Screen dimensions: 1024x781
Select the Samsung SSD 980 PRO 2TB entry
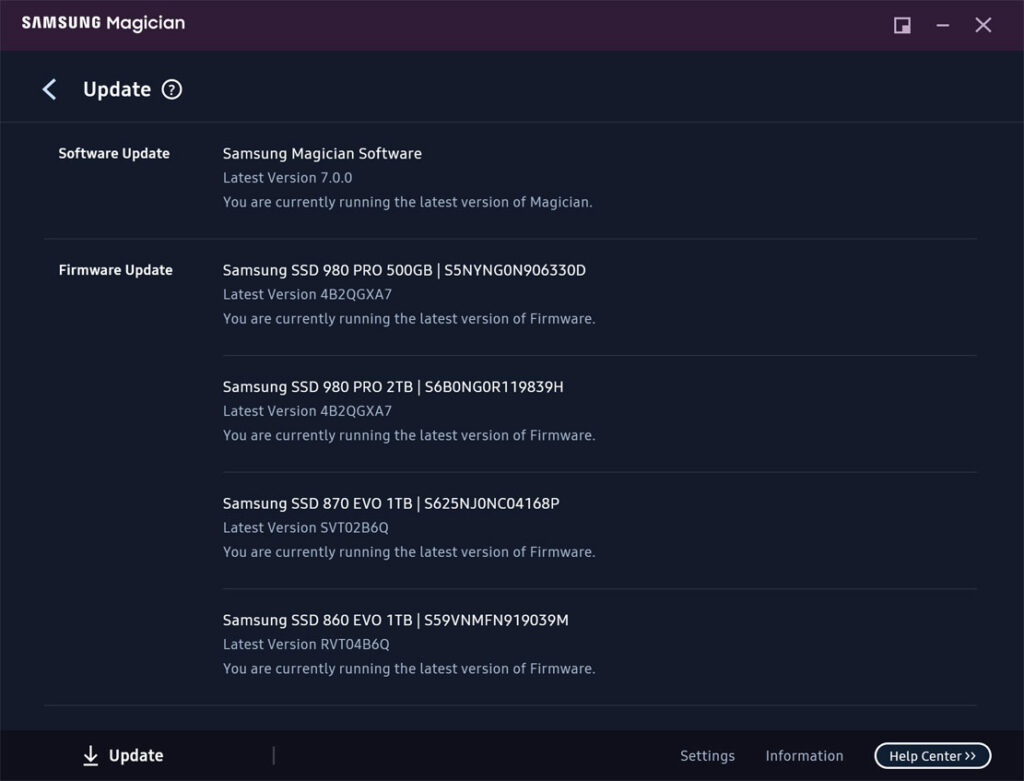coord(393,386)
